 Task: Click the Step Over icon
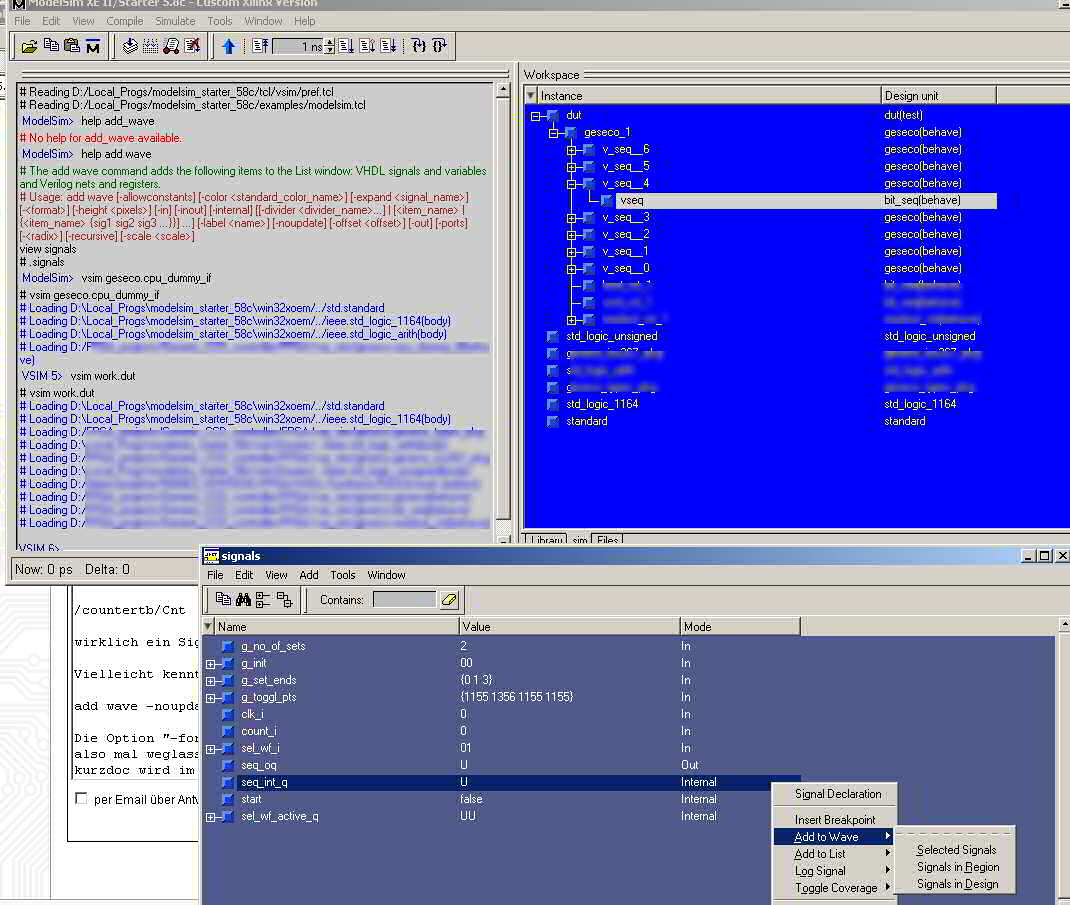click(x=439, y=46)
